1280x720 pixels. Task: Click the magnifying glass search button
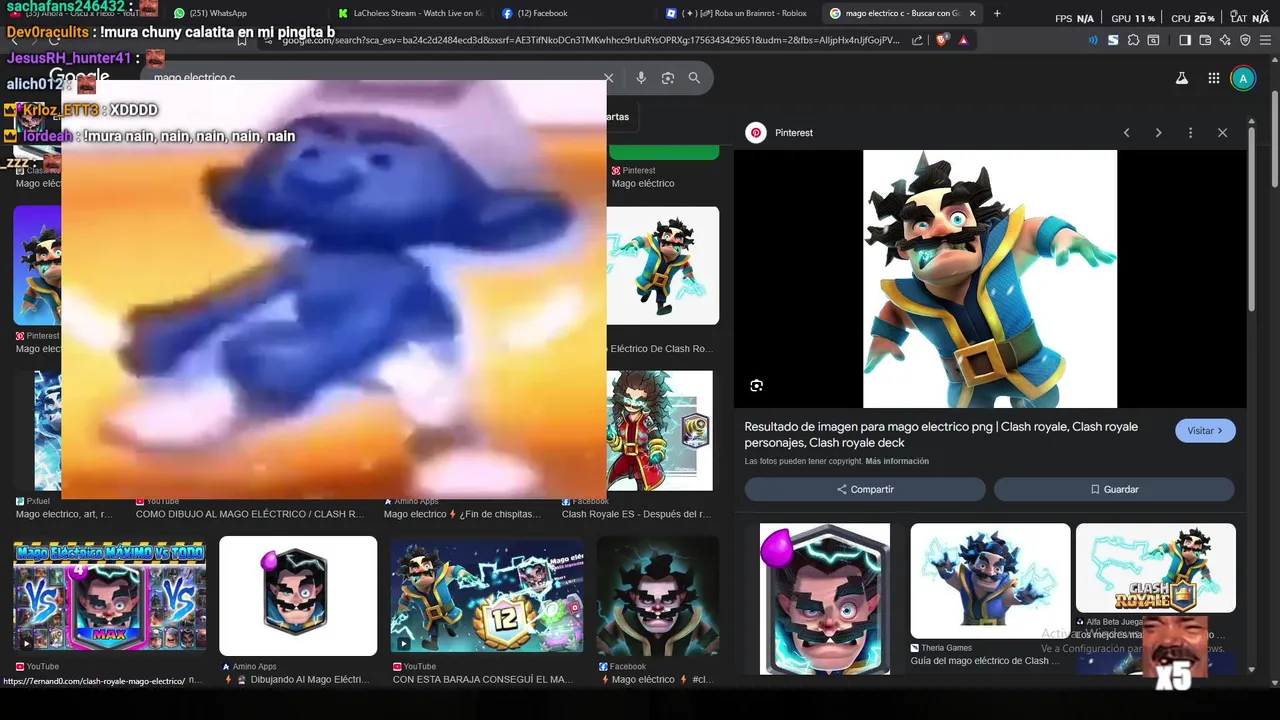coord(694,78)
